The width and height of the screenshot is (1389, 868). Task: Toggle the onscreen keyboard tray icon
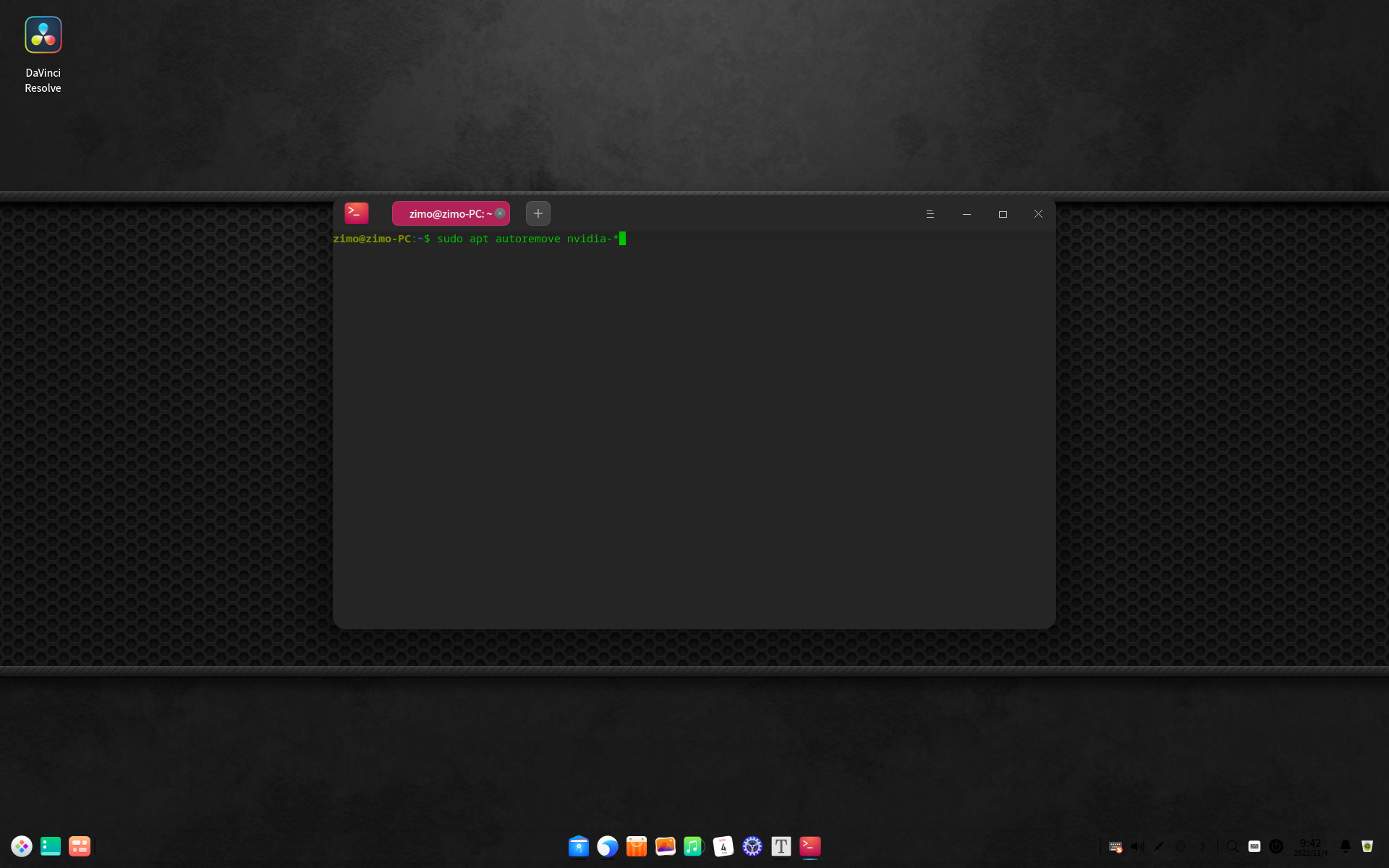(1254, 846)
